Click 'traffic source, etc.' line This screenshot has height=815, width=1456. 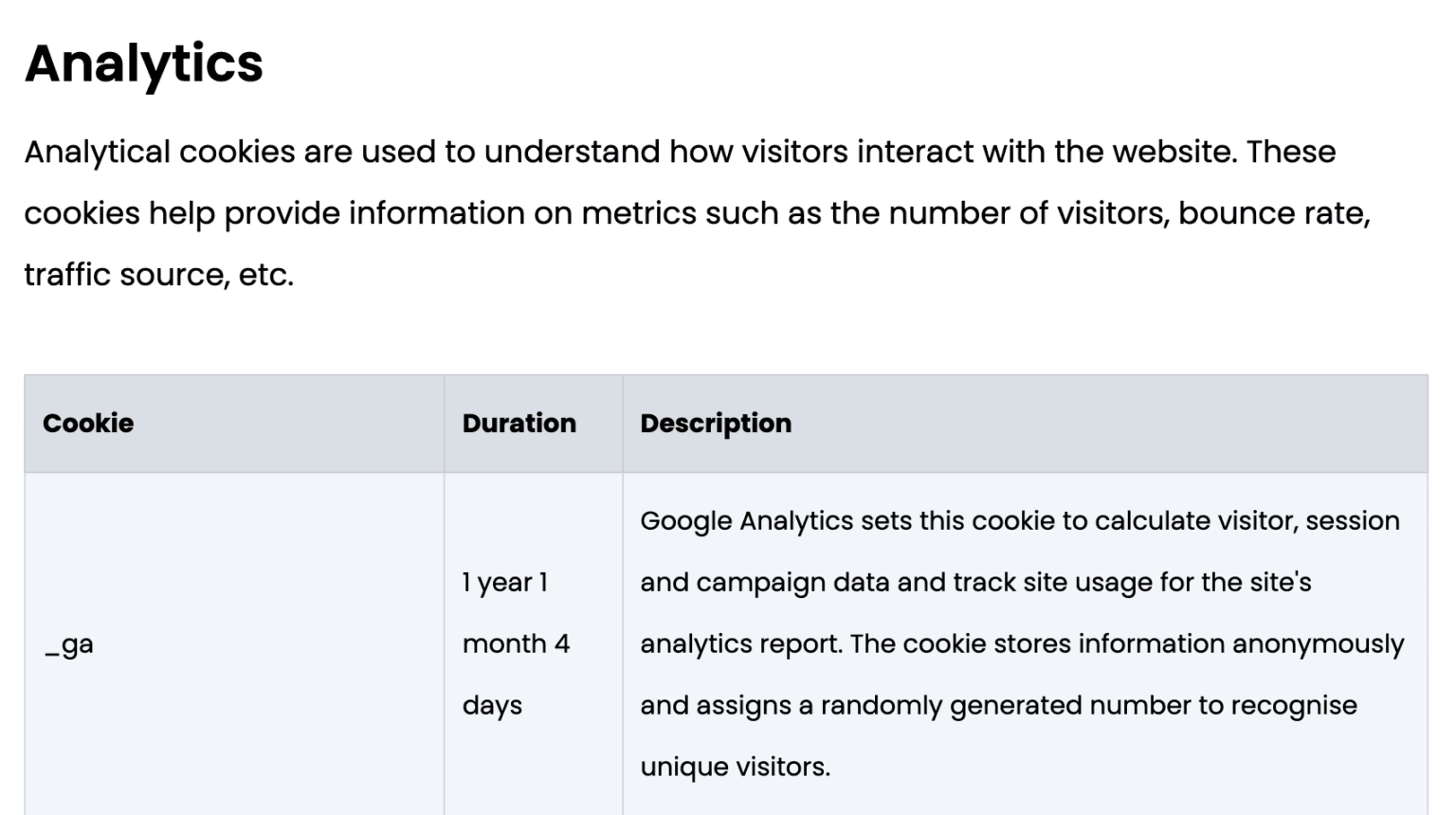[x=159, y=275]
